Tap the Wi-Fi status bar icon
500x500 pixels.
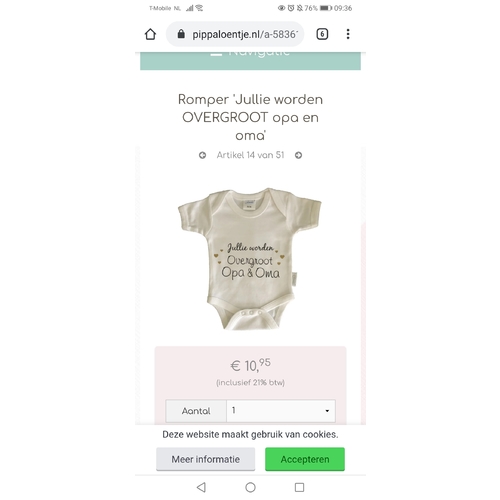199,8
